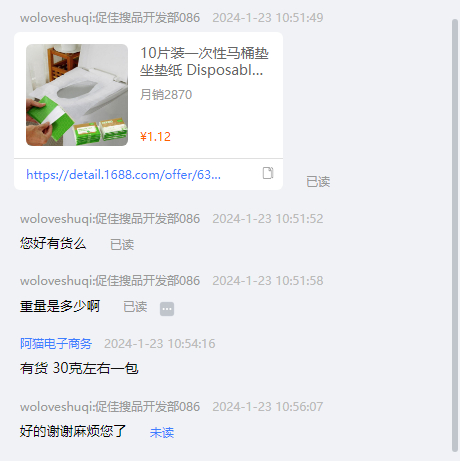Click 已读 status next to 重量是多少啊

[x=135, y=307]
